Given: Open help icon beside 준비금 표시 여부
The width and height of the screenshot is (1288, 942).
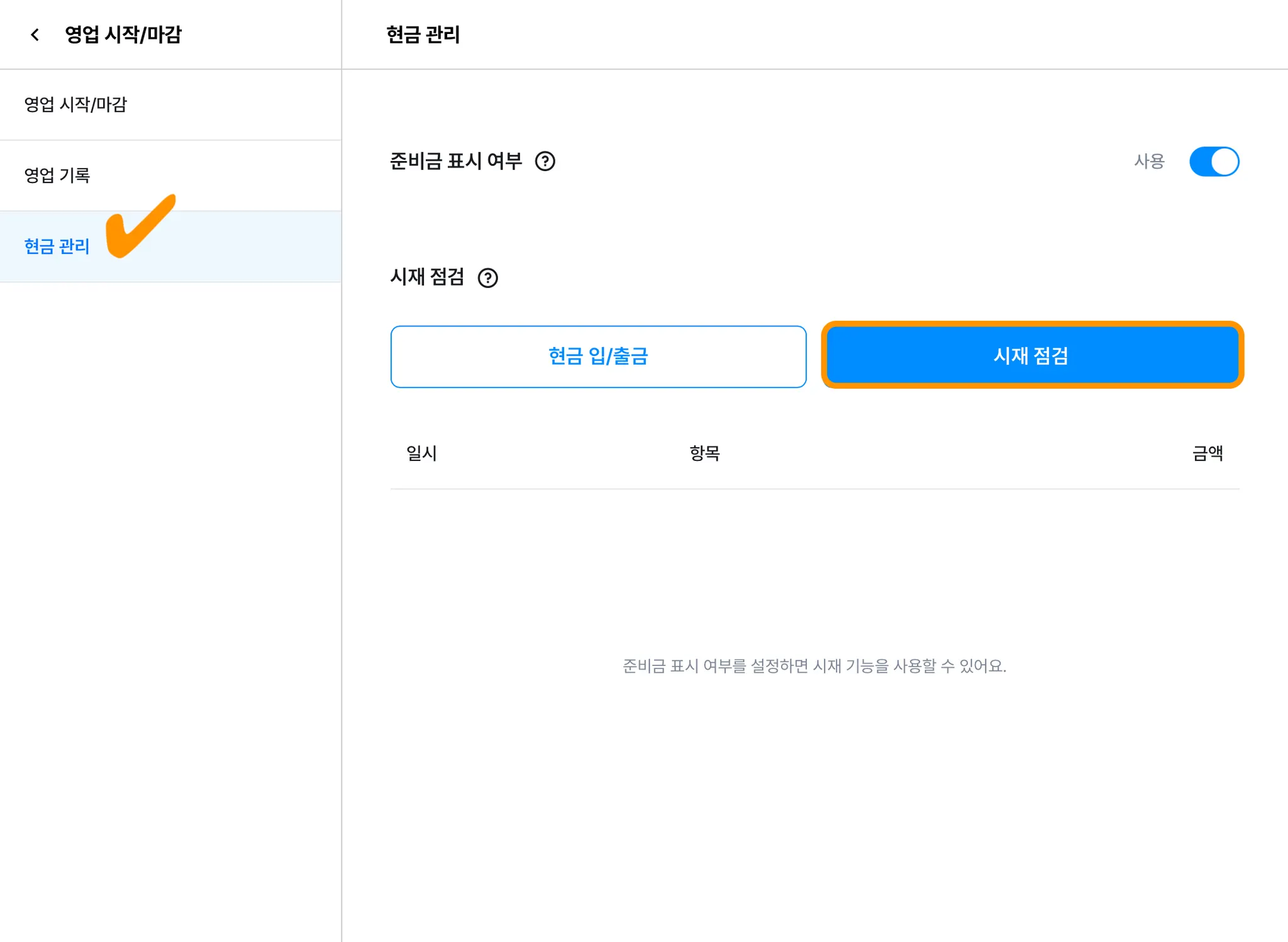Looking at the screenshot, I should (545, 162).
